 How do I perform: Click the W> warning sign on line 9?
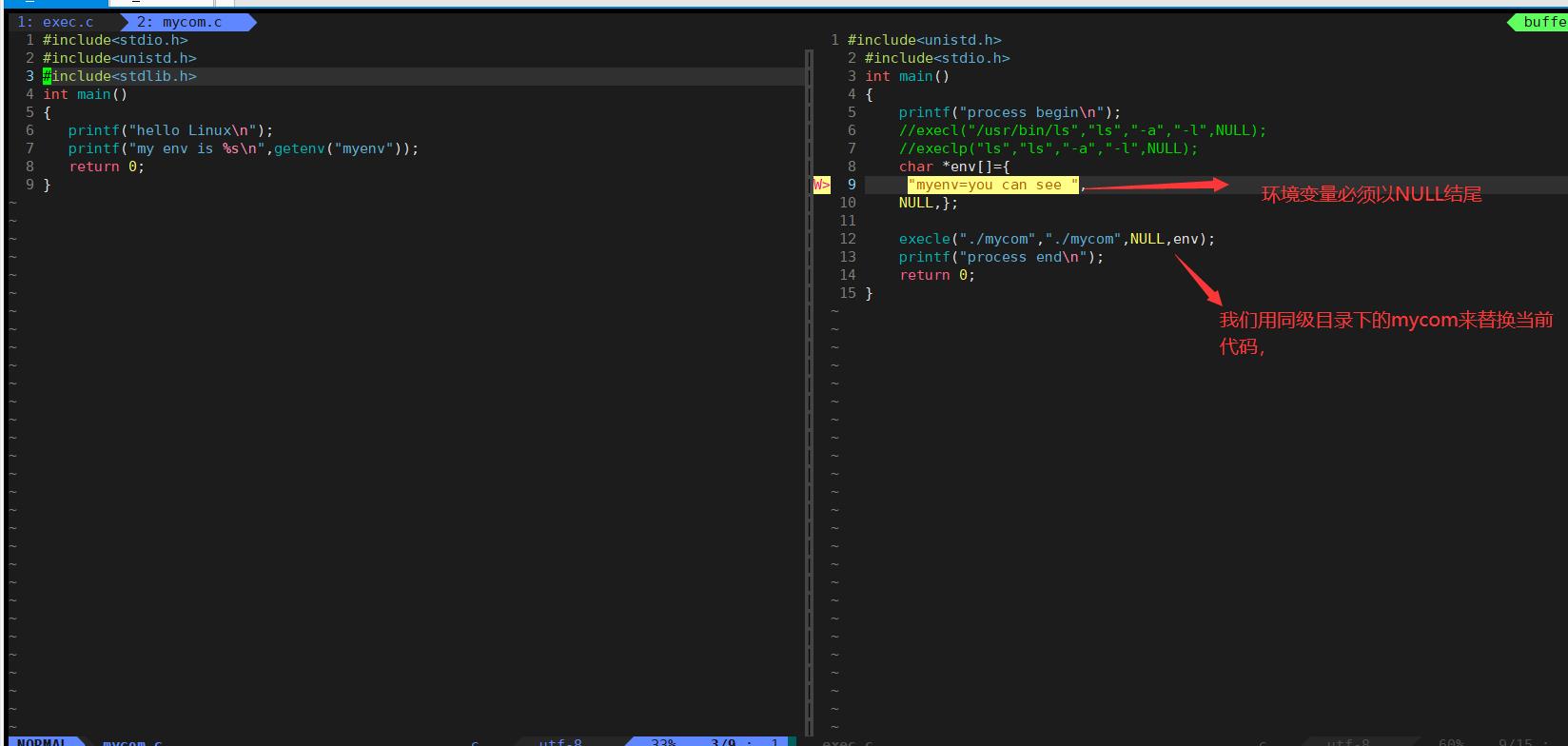821,185
